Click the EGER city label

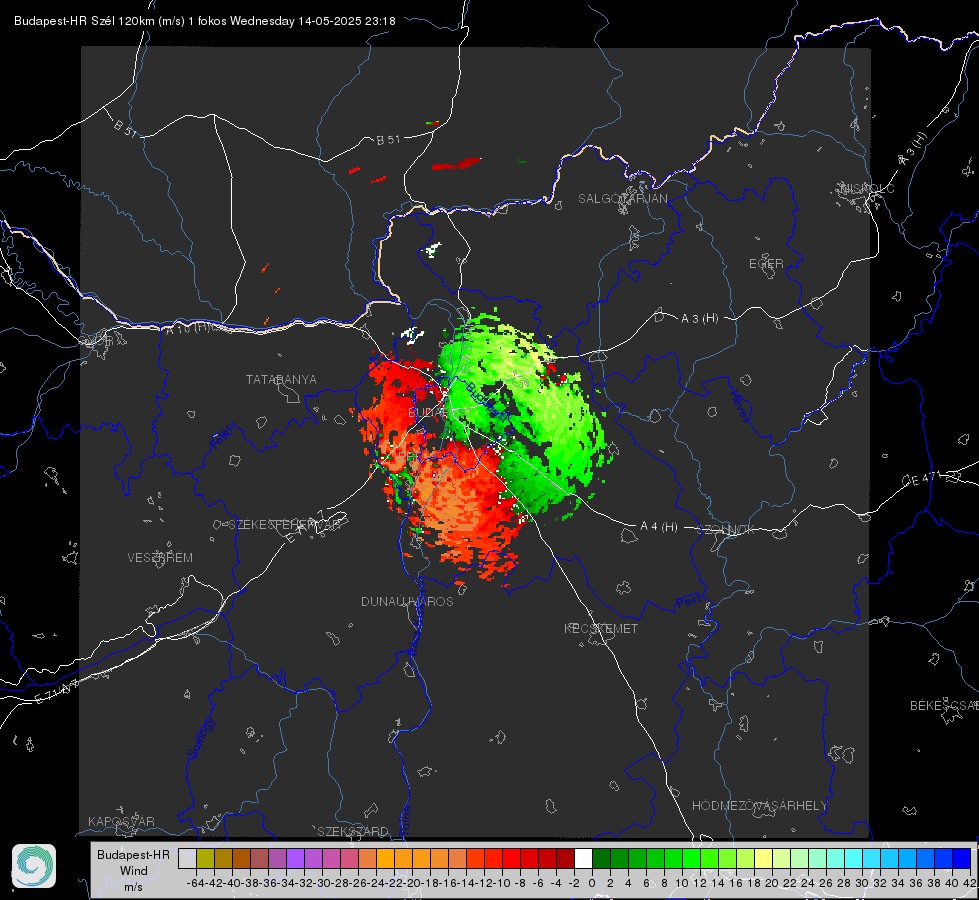(766, 264)
